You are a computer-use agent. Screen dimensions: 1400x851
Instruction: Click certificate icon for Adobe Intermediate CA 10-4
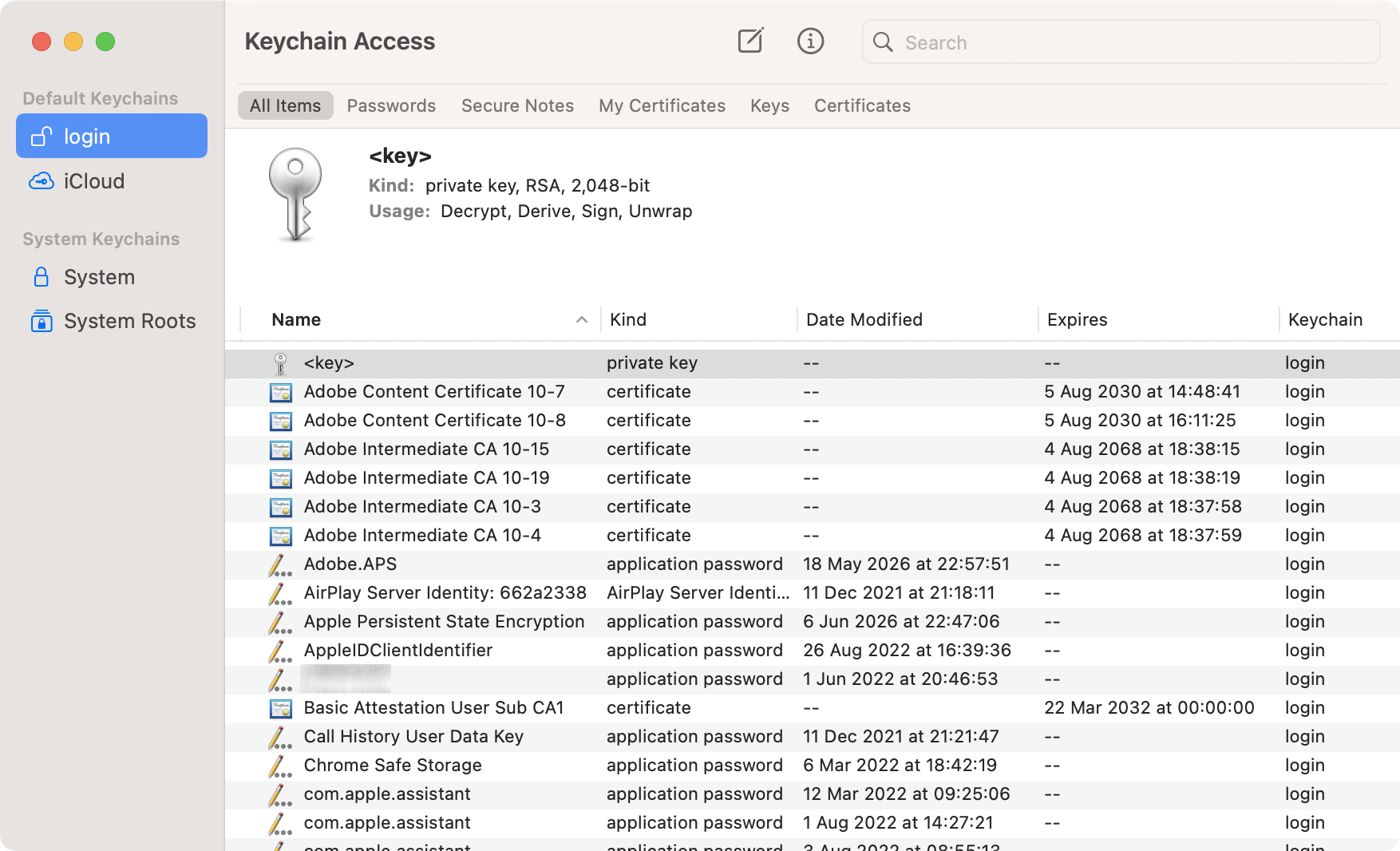pos(281,536)
